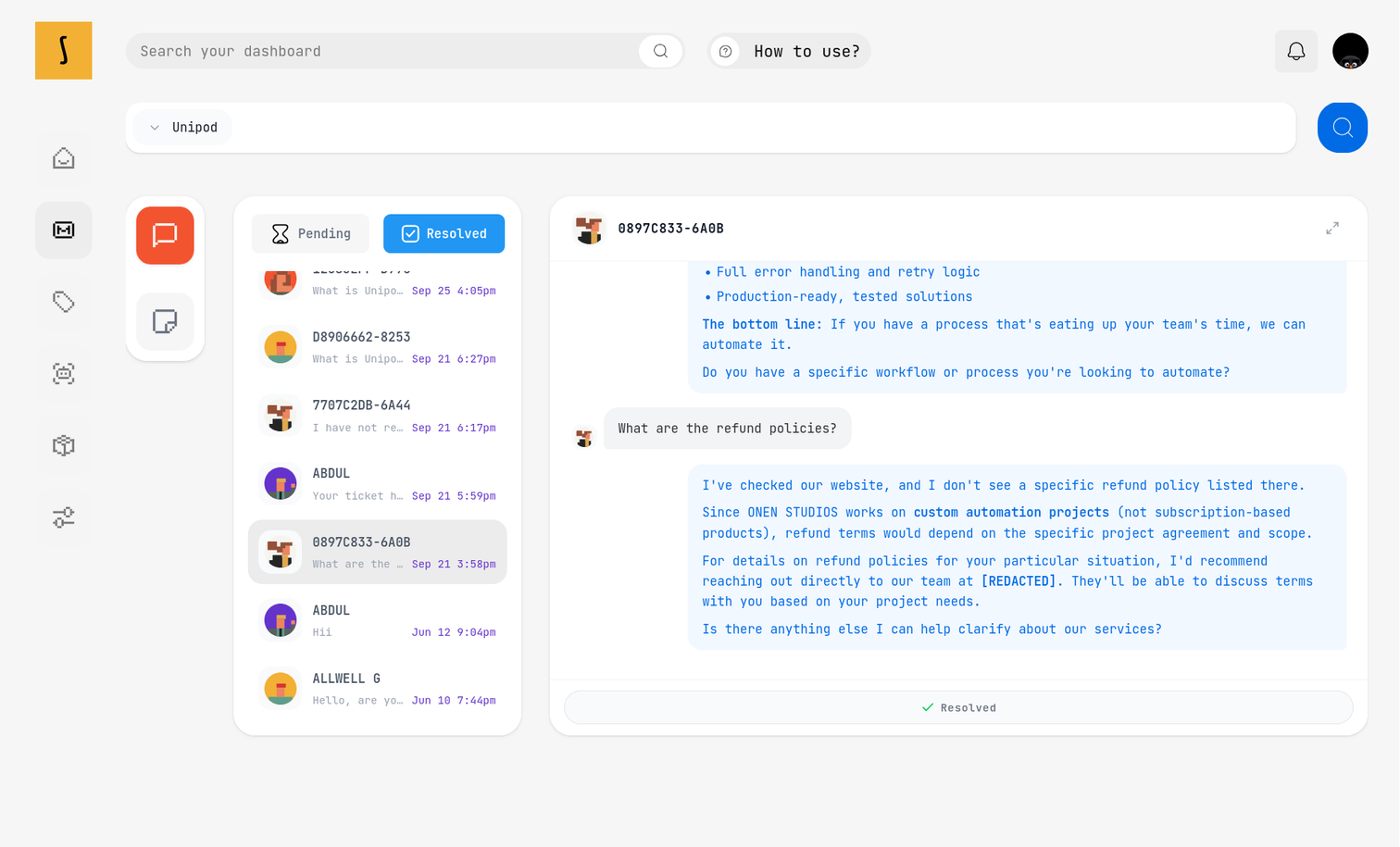
Task: Open the user profile avatar
Action: pyautogui.click(x=1350, y=51)
